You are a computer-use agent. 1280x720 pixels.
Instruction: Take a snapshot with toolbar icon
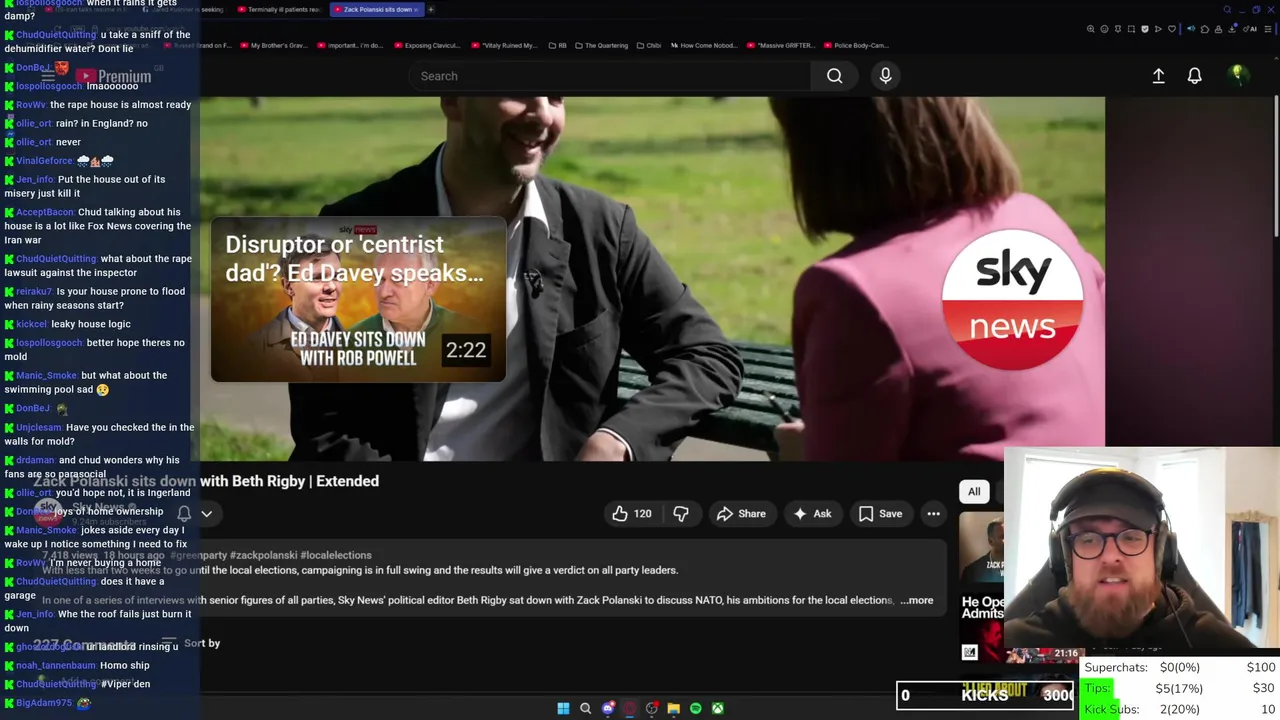pos(1131,29)
